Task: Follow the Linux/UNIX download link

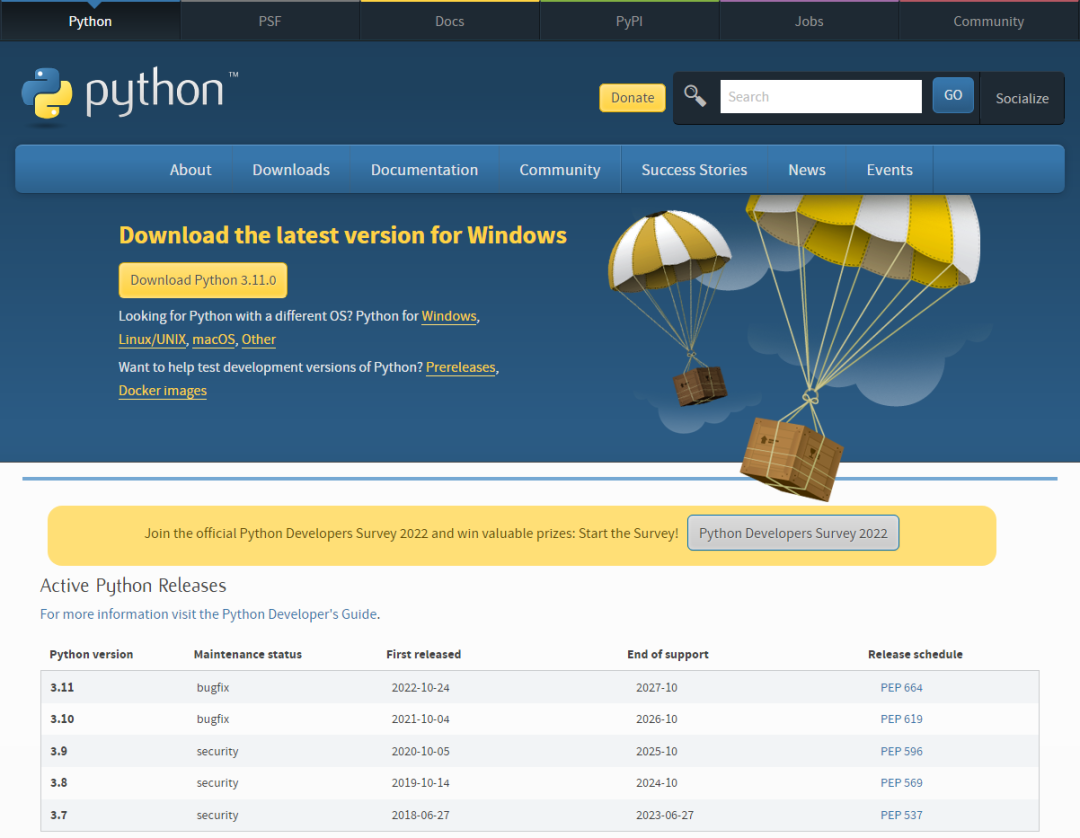Action: click(x=152, y=339)
